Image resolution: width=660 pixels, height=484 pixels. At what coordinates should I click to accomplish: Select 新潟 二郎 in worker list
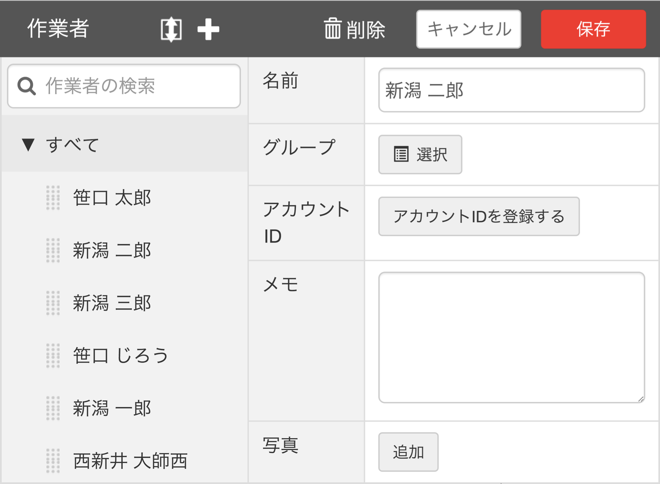(112, 250)
